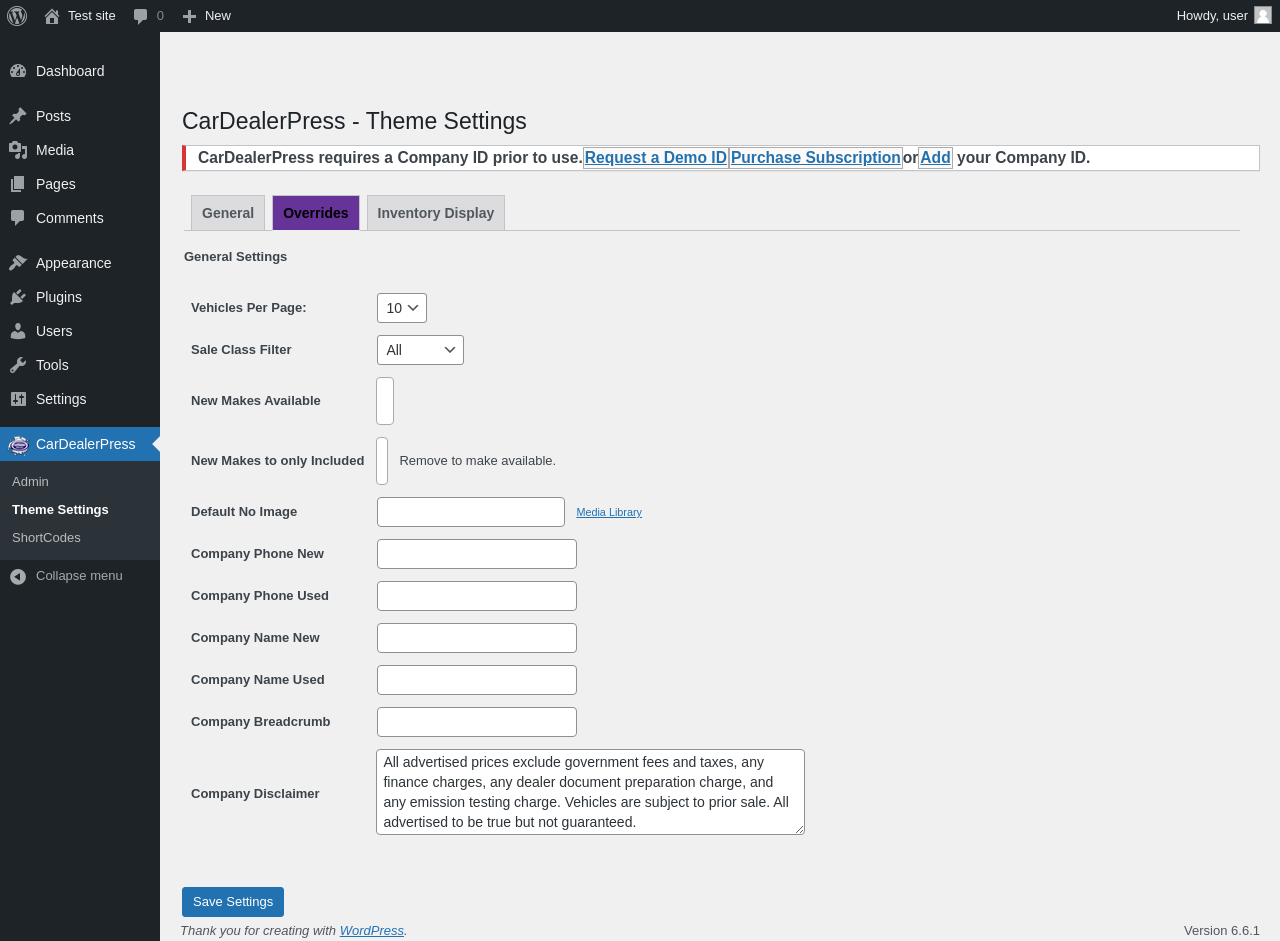Click the user avatar icon

pyautogui.click(x=1263, y=15)
